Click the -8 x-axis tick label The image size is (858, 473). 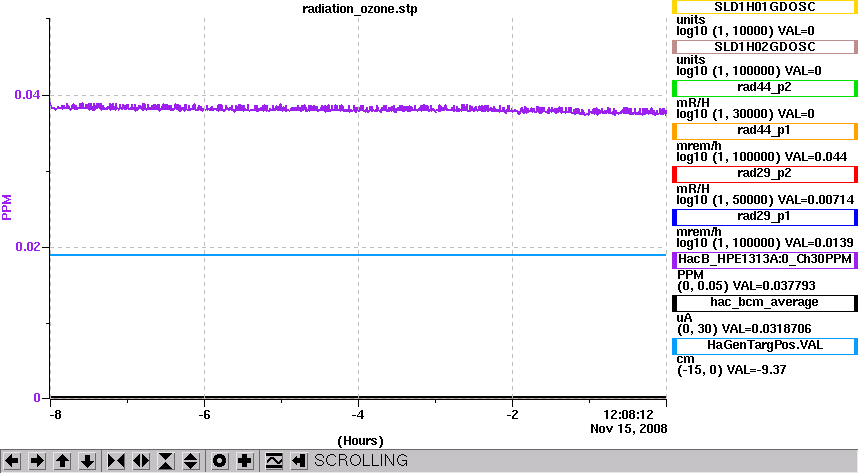[x=55, y=415]
